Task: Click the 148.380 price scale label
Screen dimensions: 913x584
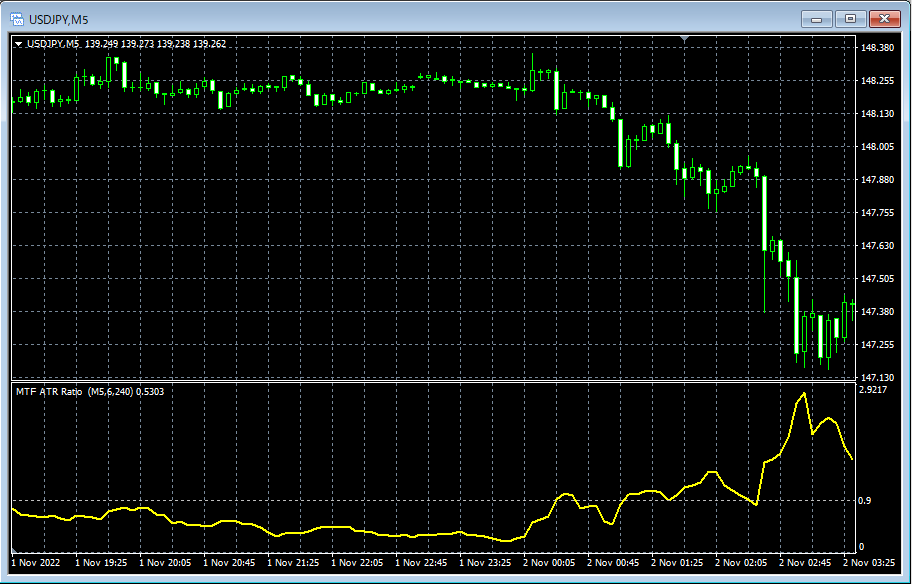Action: (877, 48)
